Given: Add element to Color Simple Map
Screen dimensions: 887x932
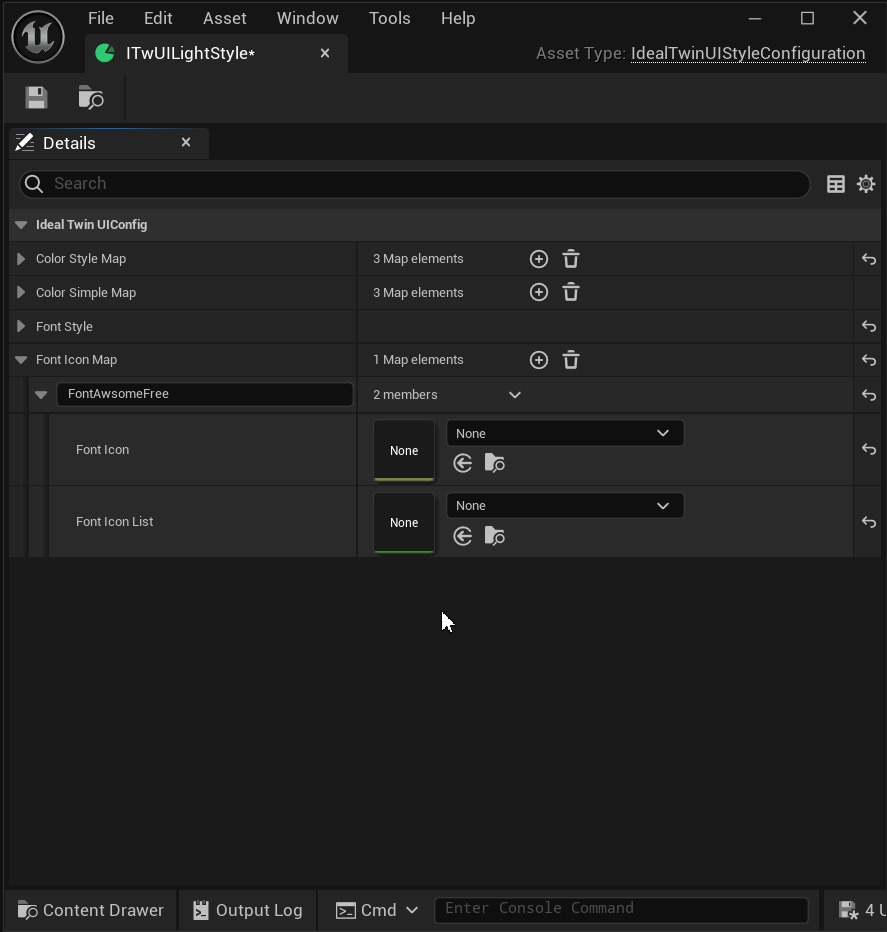Looking at the screenshot, I should tap(538, 293).
